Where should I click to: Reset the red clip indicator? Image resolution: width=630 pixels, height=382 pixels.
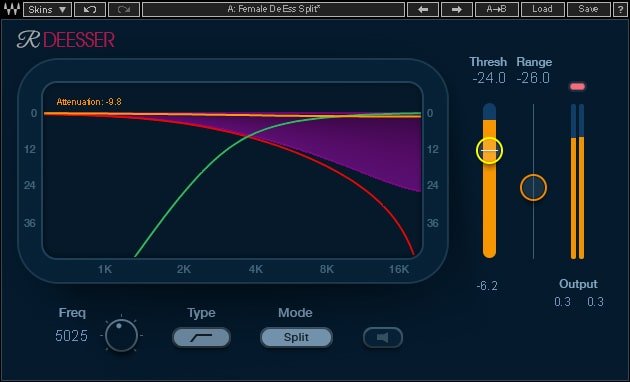point(577,86)
